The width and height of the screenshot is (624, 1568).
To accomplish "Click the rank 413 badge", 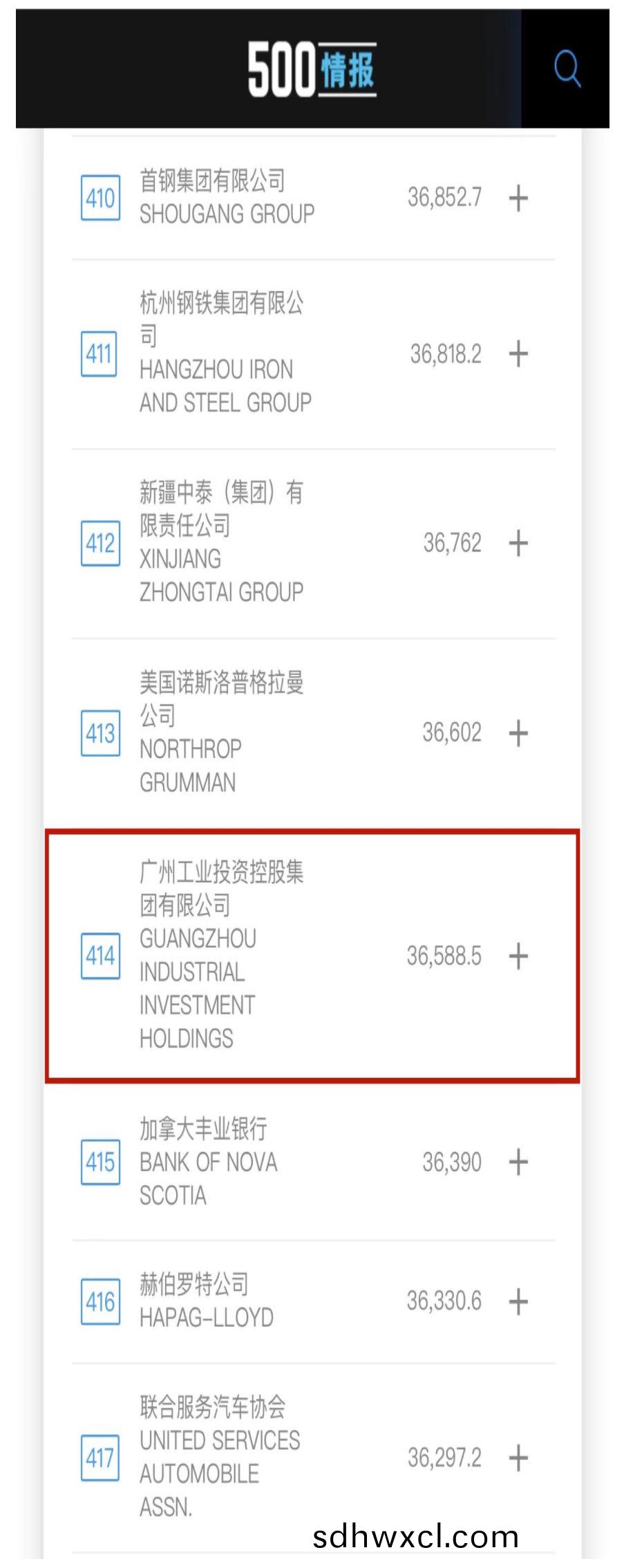I will (x=100, y=733).
